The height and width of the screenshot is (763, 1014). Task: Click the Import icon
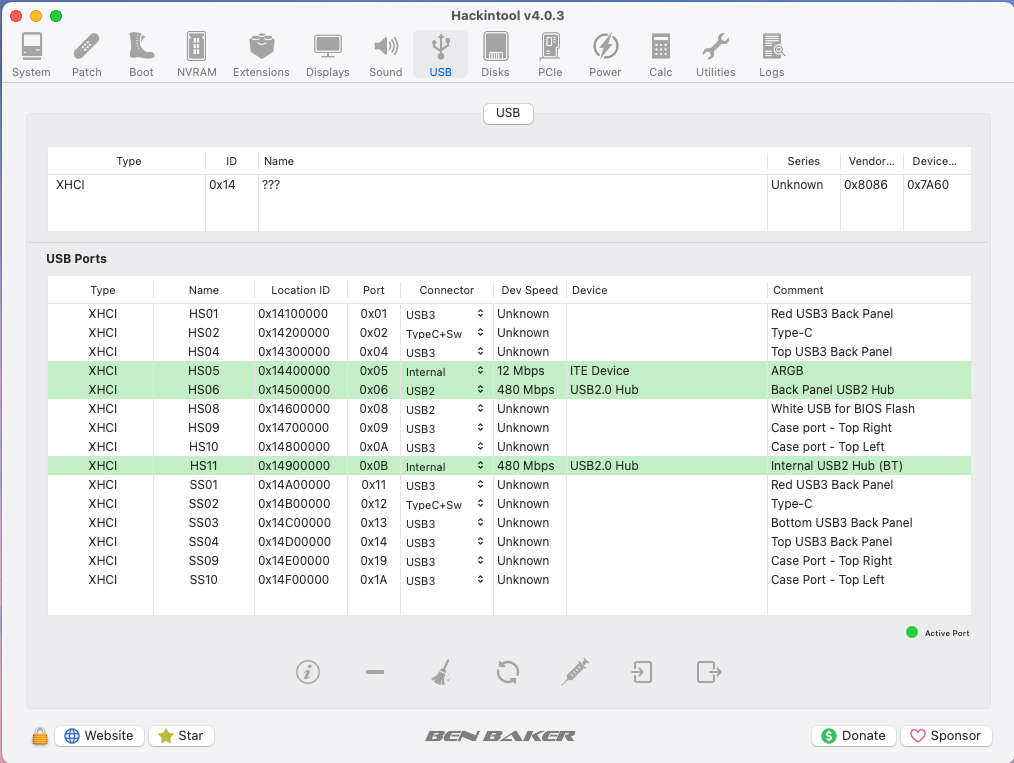click(641, 672)
